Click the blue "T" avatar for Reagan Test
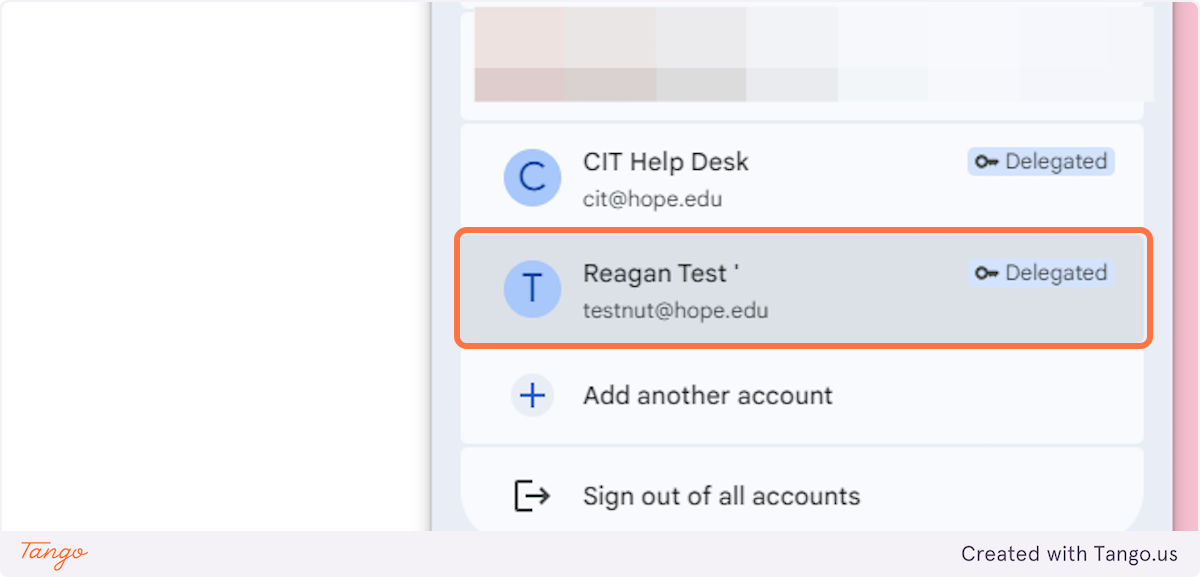 tap(532, 288)
